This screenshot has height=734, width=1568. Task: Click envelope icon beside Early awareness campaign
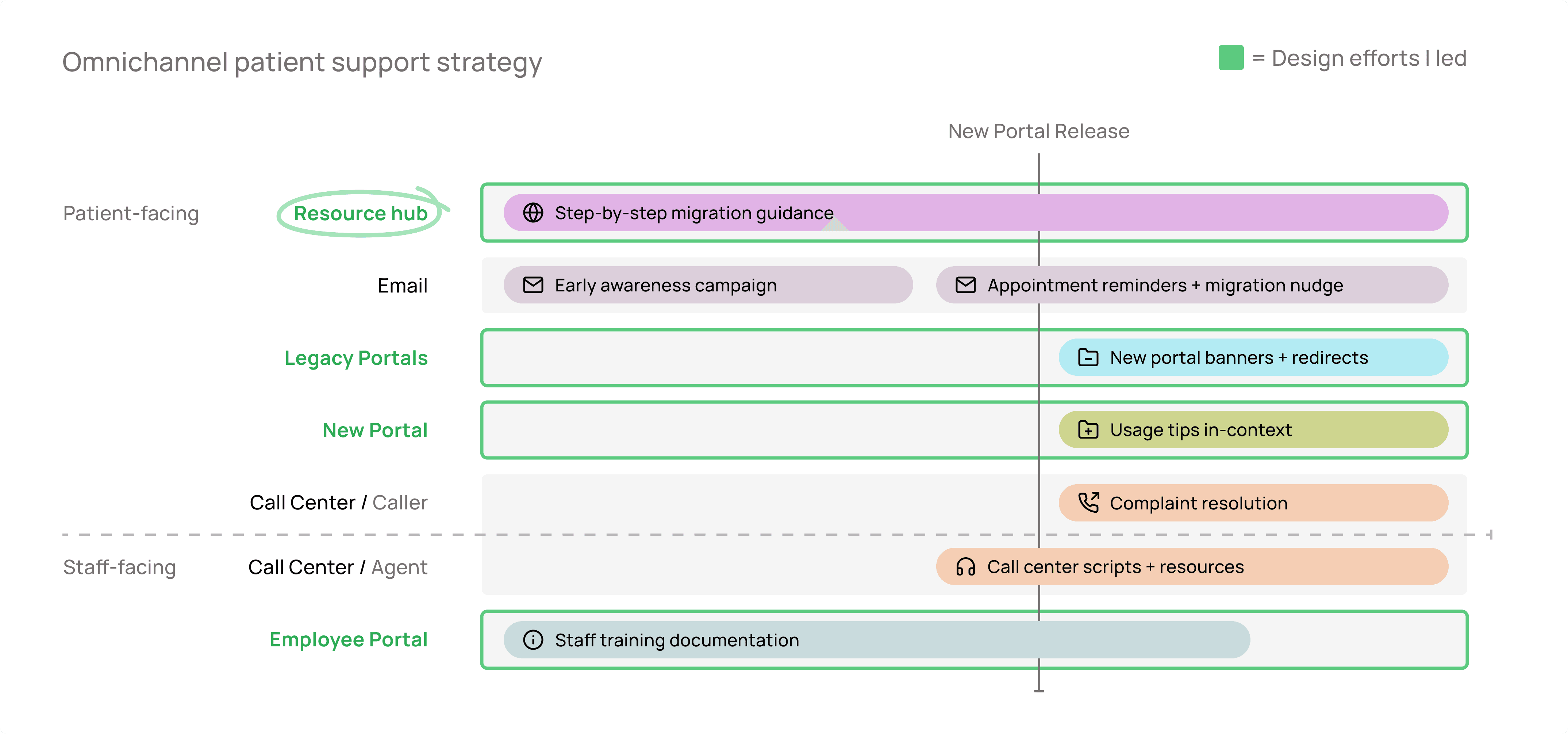click(533, 285)
